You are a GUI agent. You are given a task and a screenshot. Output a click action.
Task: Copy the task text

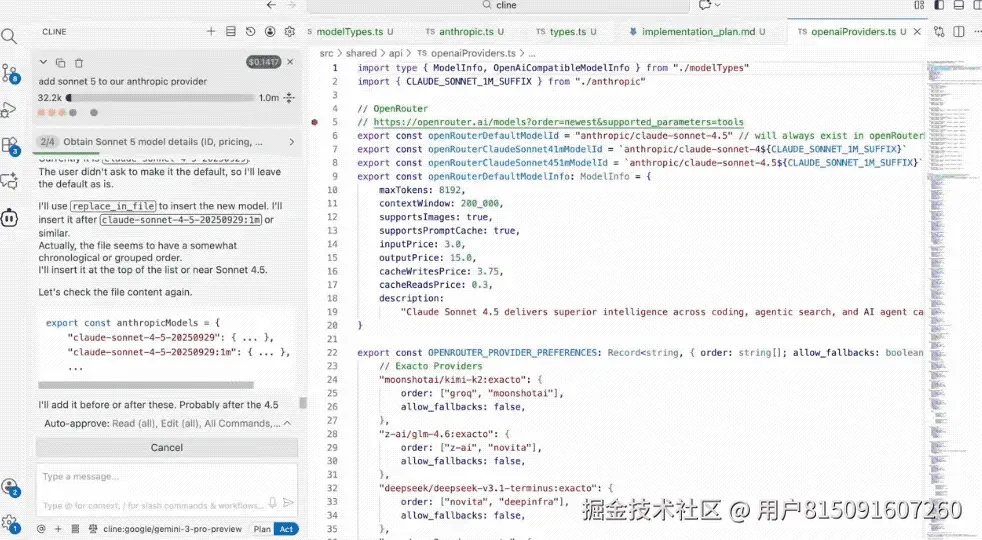[x=61, y=63]
